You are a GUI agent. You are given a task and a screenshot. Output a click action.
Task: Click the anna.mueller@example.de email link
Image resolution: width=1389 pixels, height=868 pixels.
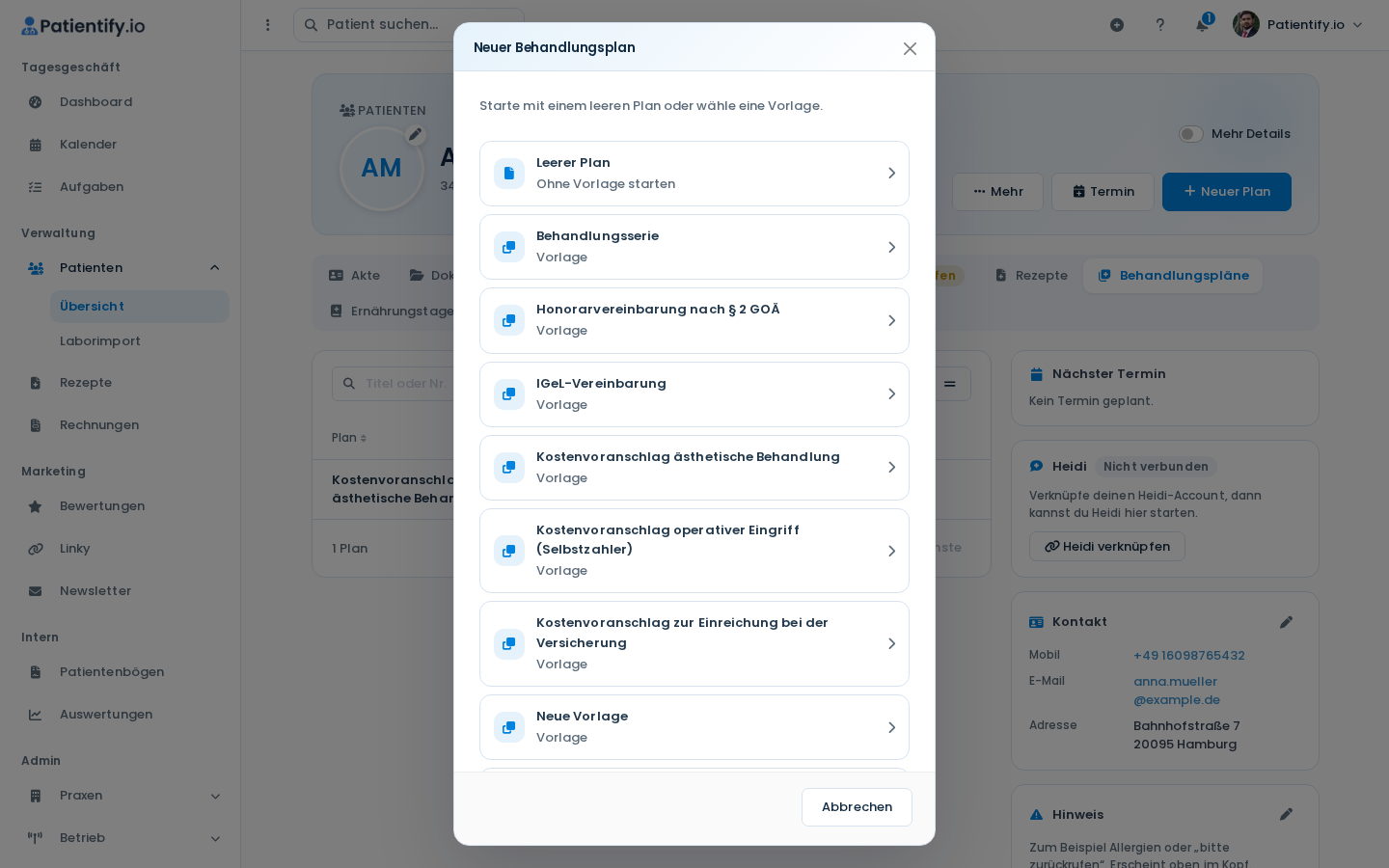[x=1177, y=691]
